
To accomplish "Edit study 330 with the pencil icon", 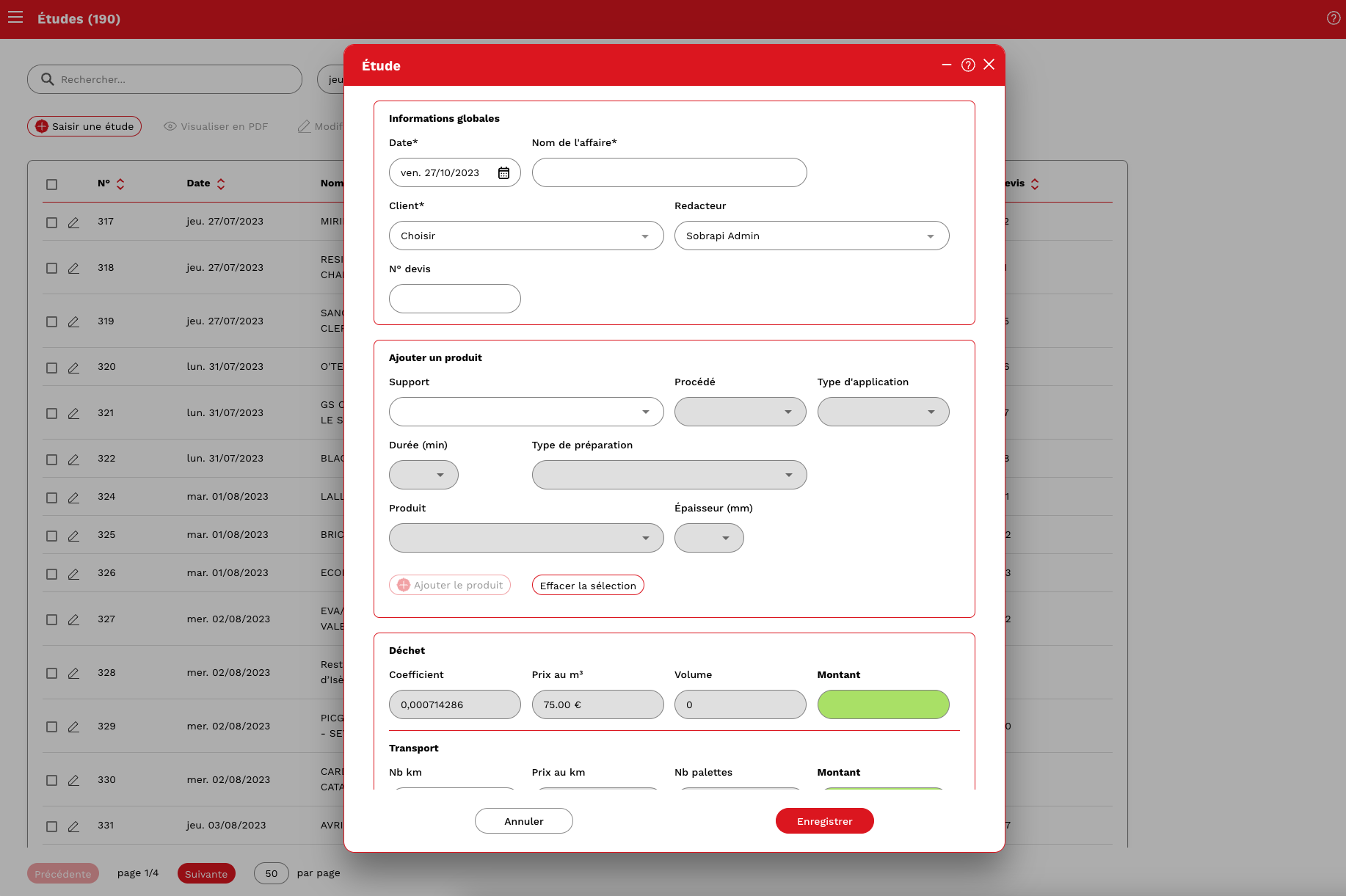I will click(73, 781).
